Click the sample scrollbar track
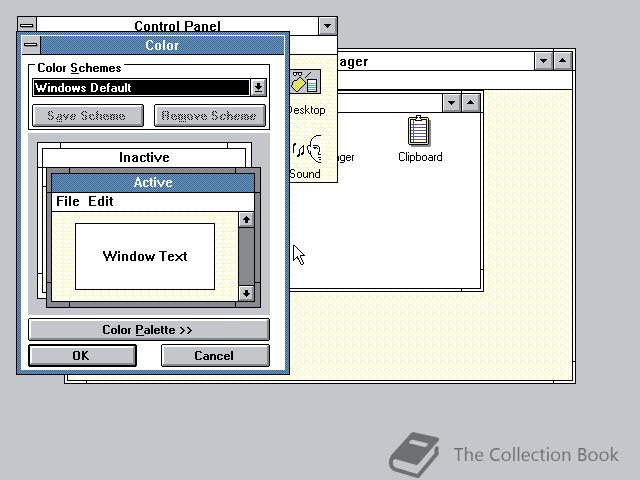This screenshot has height=480, width=640. click(x=246, y=256)
